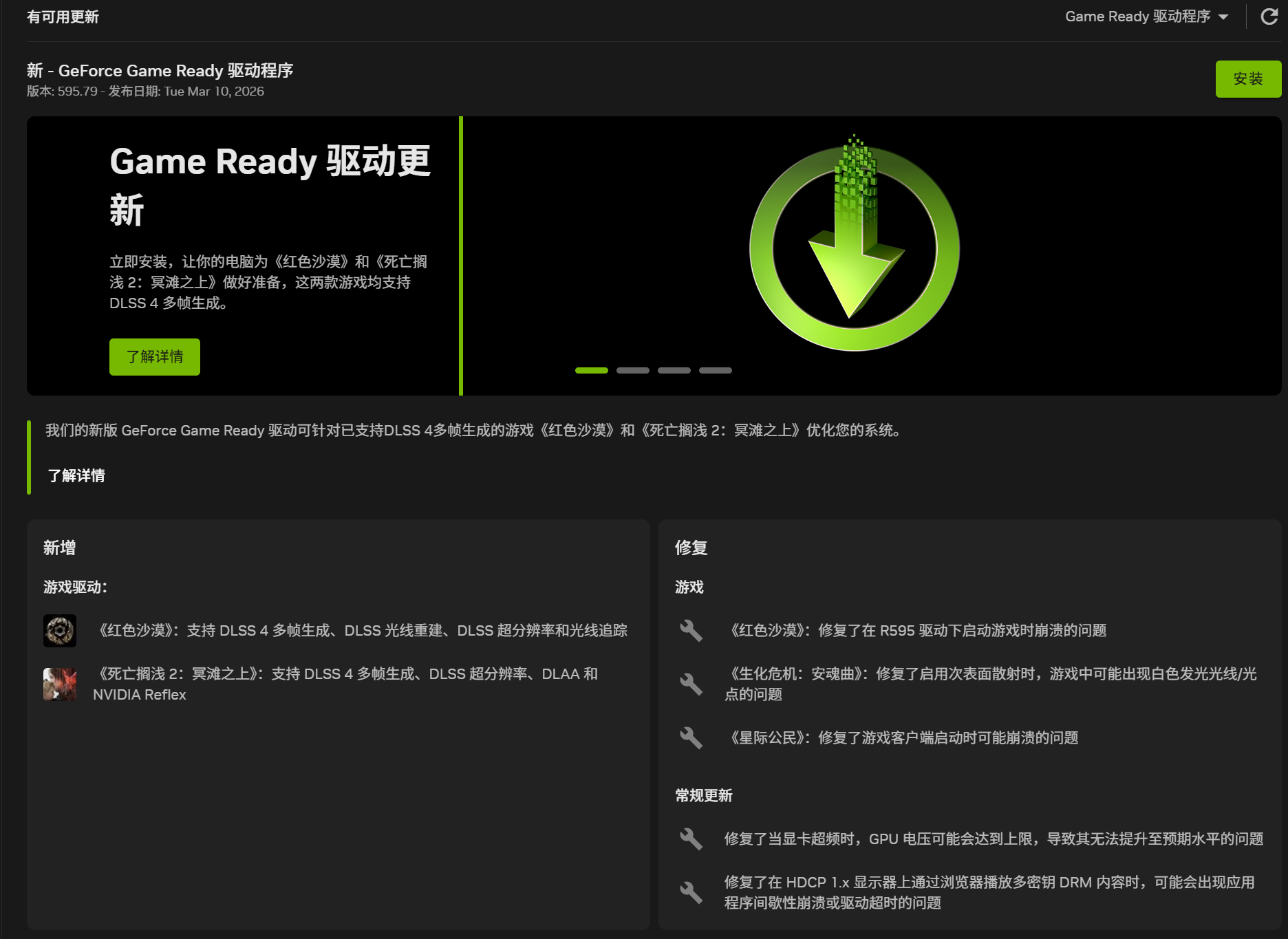Click the 《红色沙漠》: 支持 DLSS 4 多帧生成 entry
This screenshot has width=1288, height=939.
(x=360, y=631)
